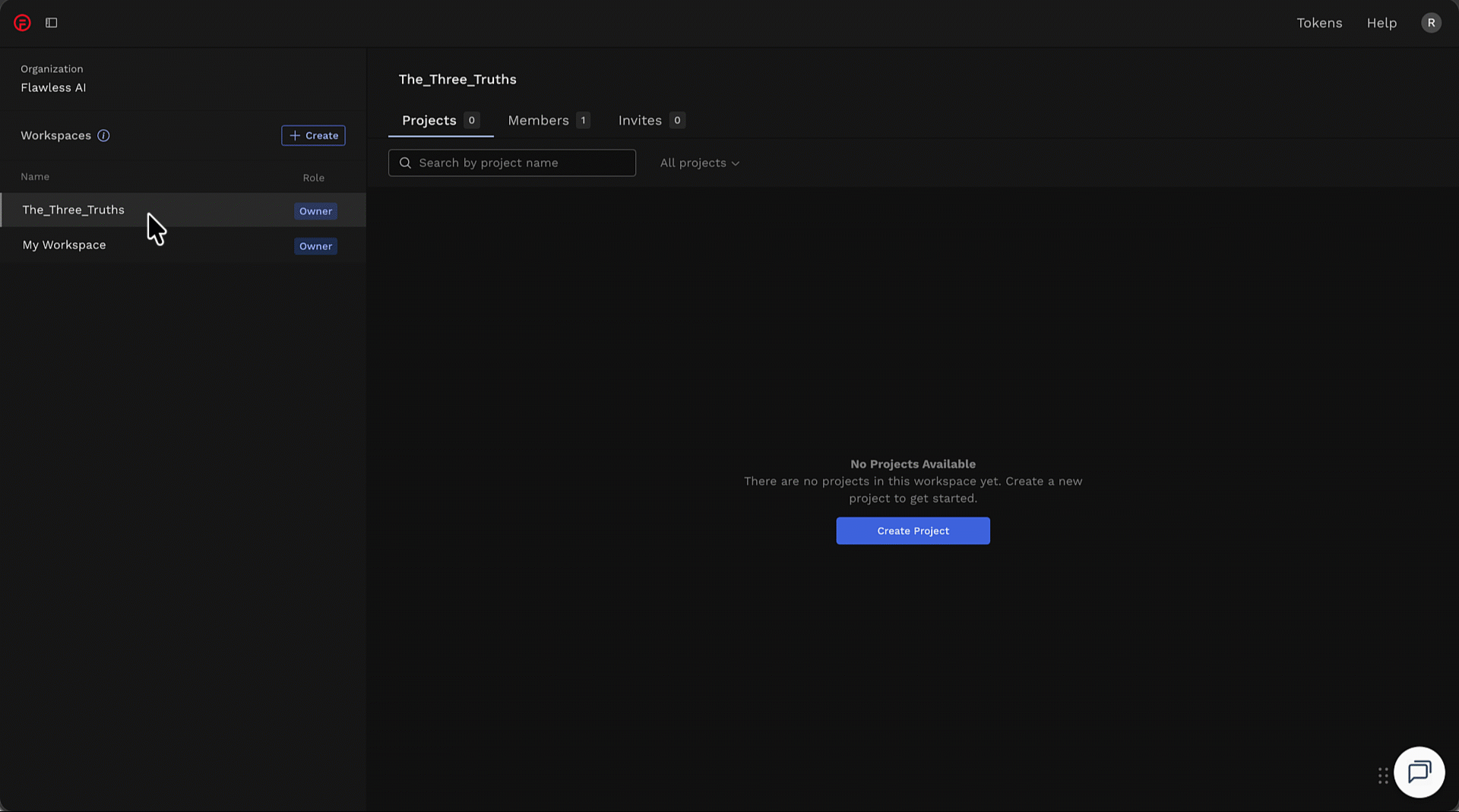Viewport: 1459px width, 812px height.
Task: Open the chat support bubble
Action: (x=1419, y=772)
